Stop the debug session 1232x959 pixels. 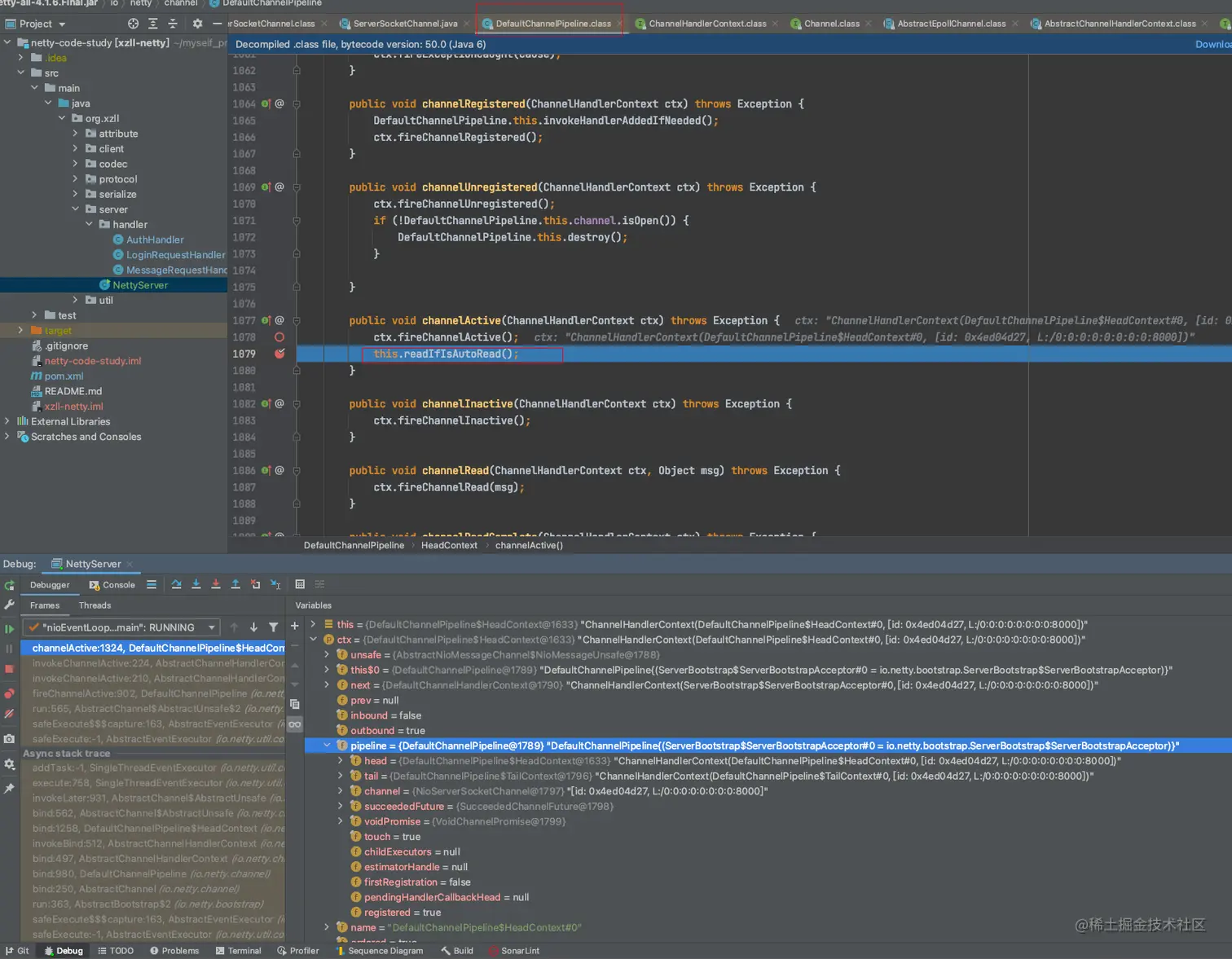9,670
